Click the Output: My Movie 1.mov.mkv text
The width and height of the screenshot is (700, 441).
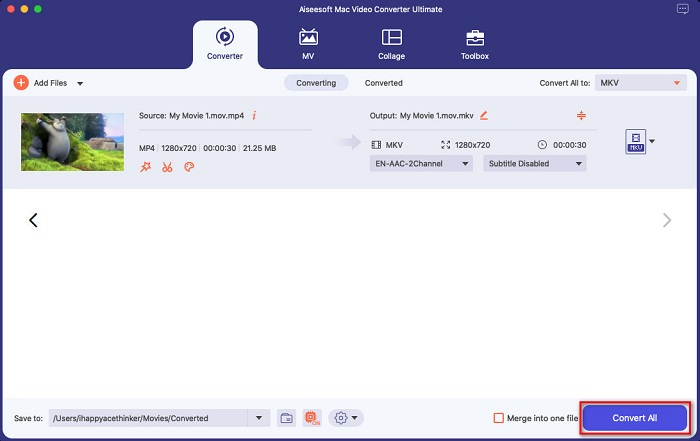(421, 116)
